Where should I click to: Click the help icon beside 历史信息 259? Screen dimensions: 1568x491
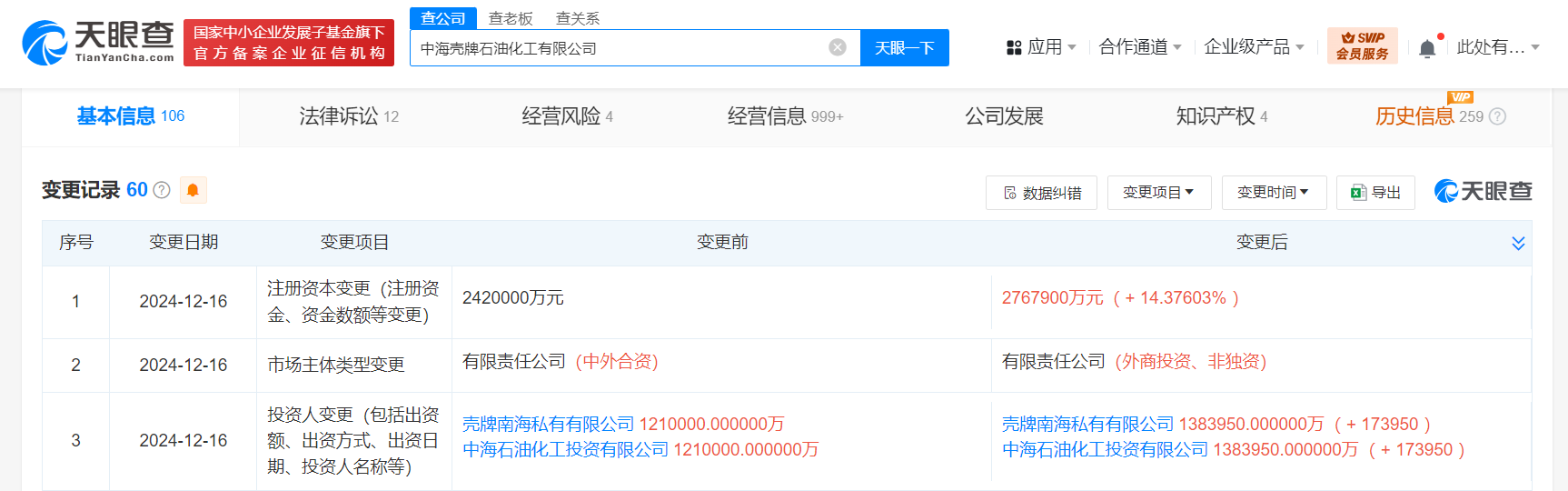pos(1498,116)
